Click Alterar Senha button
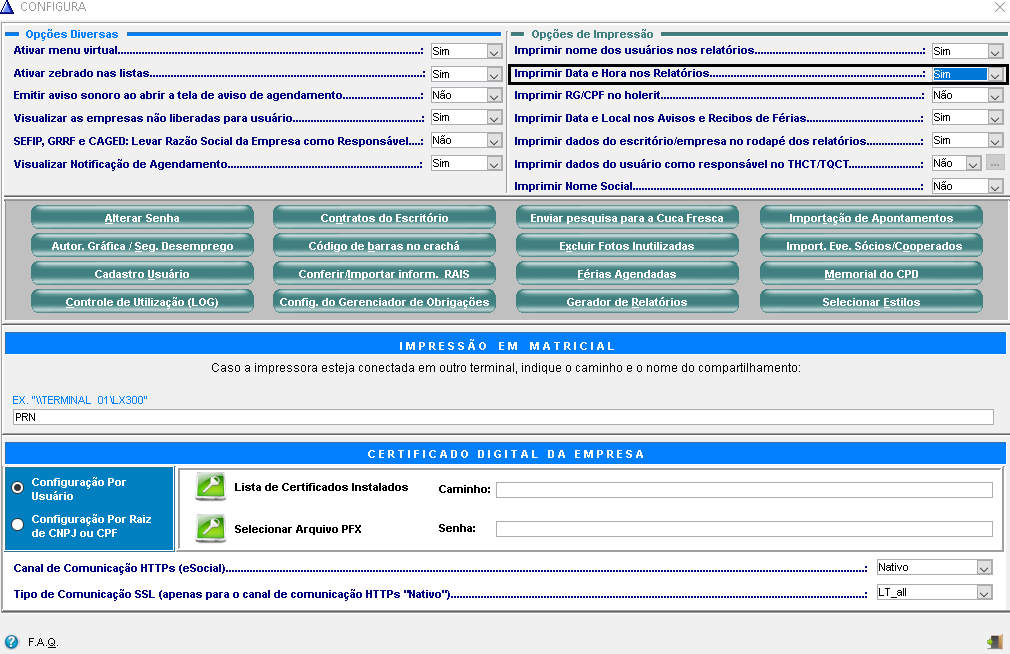The image size is (1010, 654). point(142,217)
